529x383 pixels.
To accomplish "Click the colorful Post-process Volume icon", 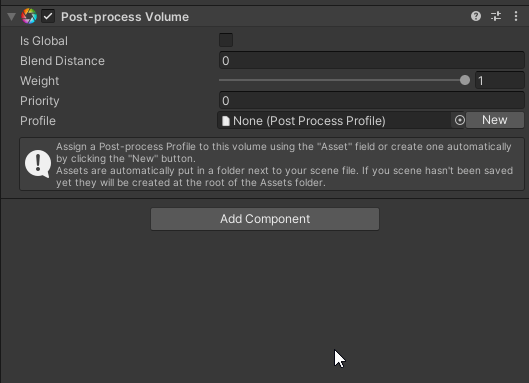I will click(x=29, y=16).
